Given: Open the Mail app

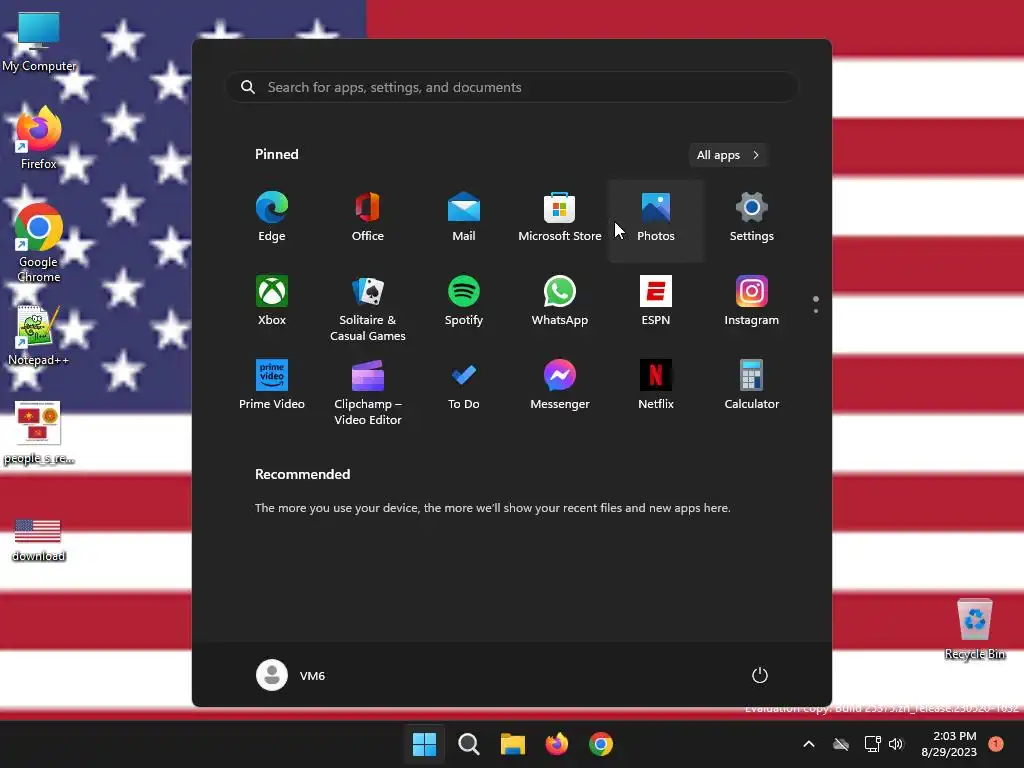Looking at the screenshot, I should coord(464,217).
